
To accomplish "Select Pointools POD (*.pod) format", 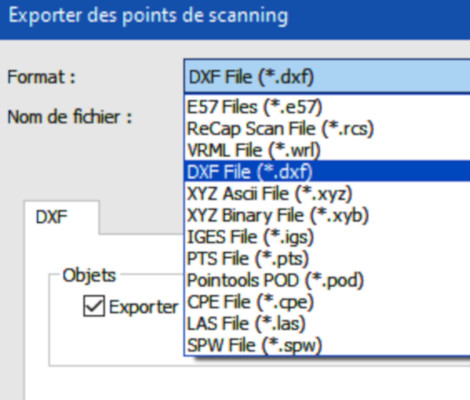I will pos(327,280).
